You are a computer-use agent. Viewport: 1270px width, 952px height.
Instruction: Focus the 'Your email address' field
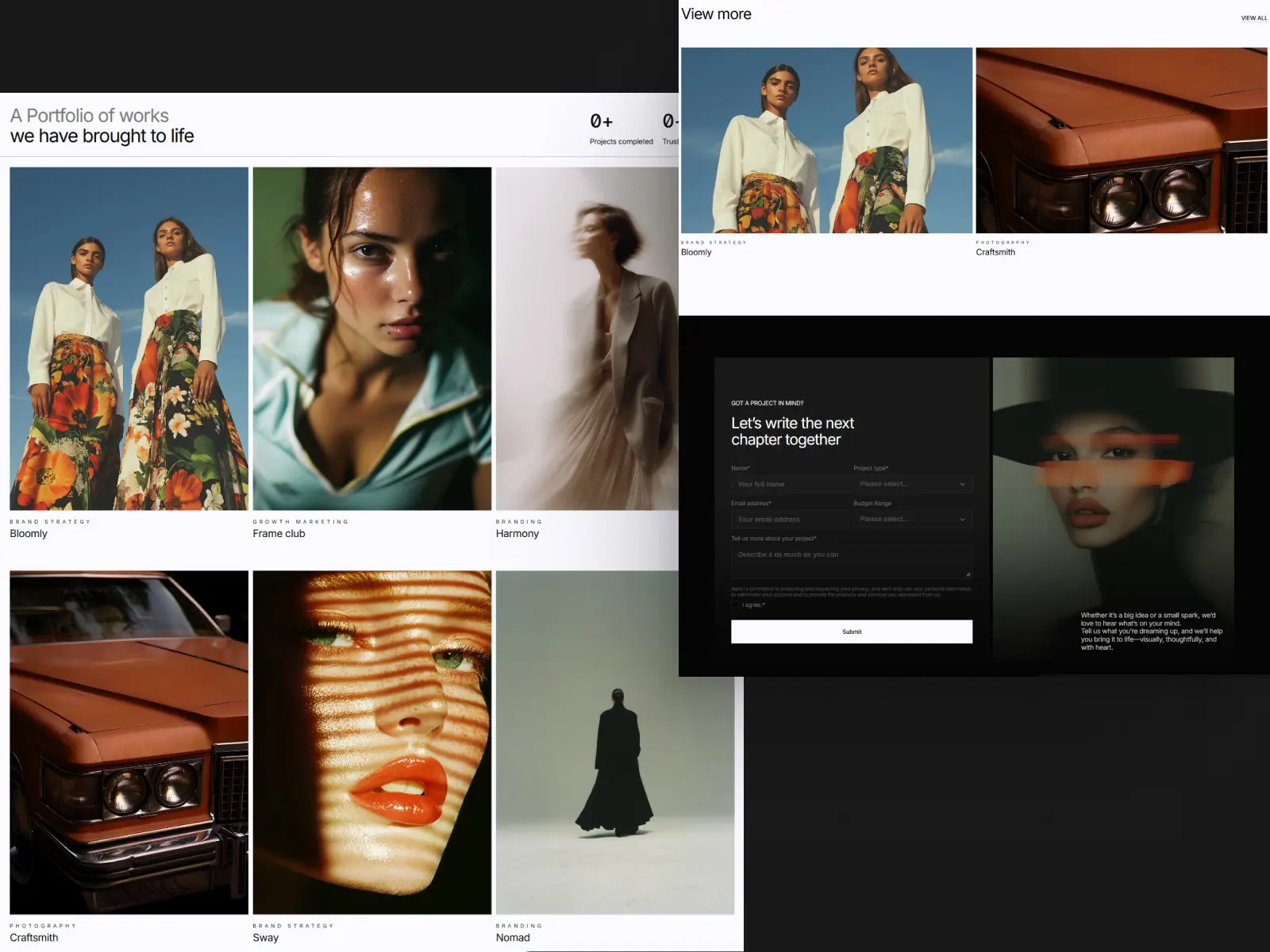pyautogui.click(x=791, y=519)
